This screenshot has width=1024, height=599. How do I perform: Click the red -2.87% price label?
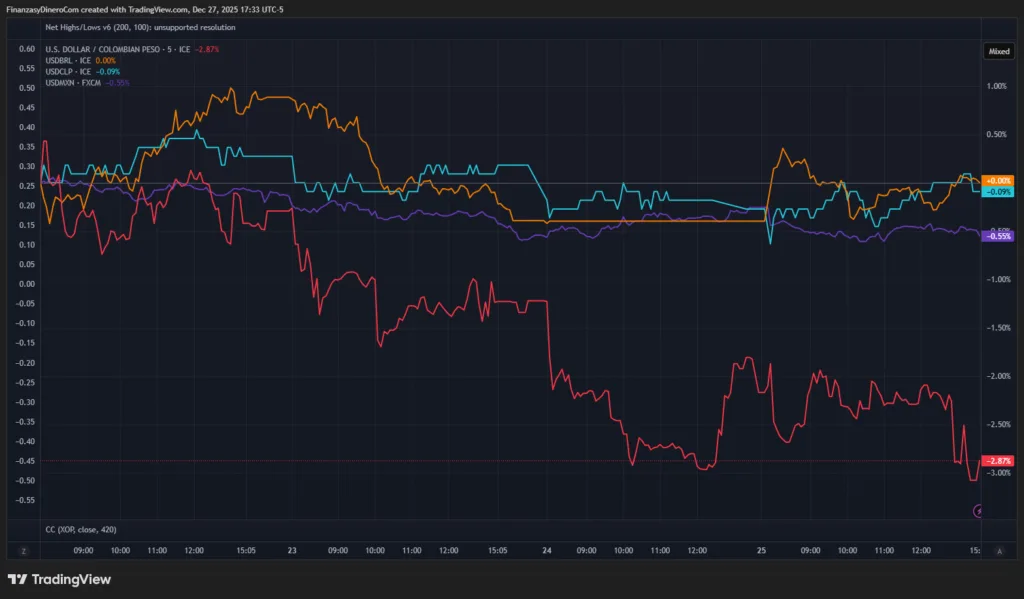pyautogui.click(x=998, y=461)
